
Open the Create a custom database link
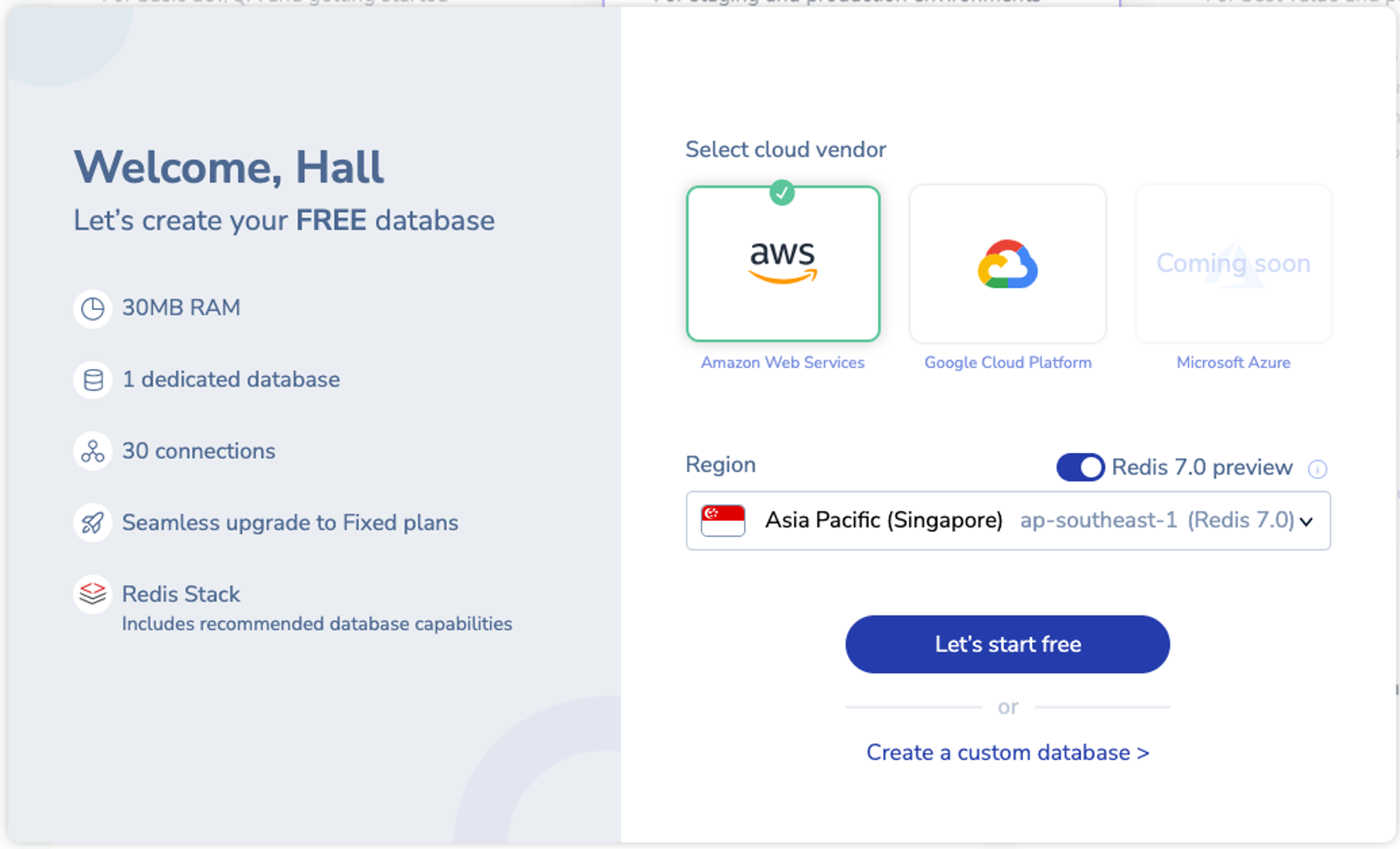pos(1007,752)
